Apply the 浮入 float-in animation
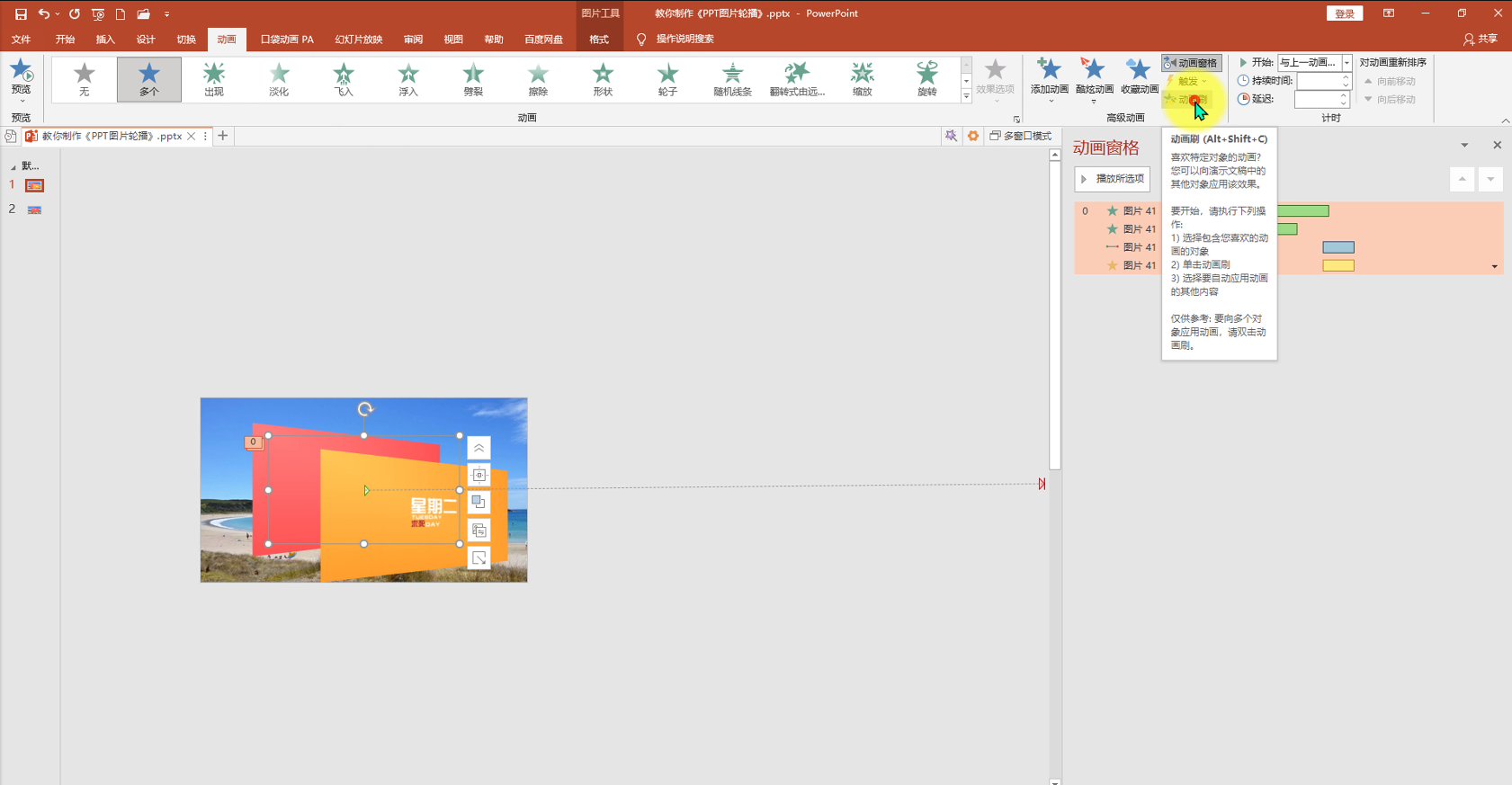This screenshot has height=785, width=1512. pos(408,79)
